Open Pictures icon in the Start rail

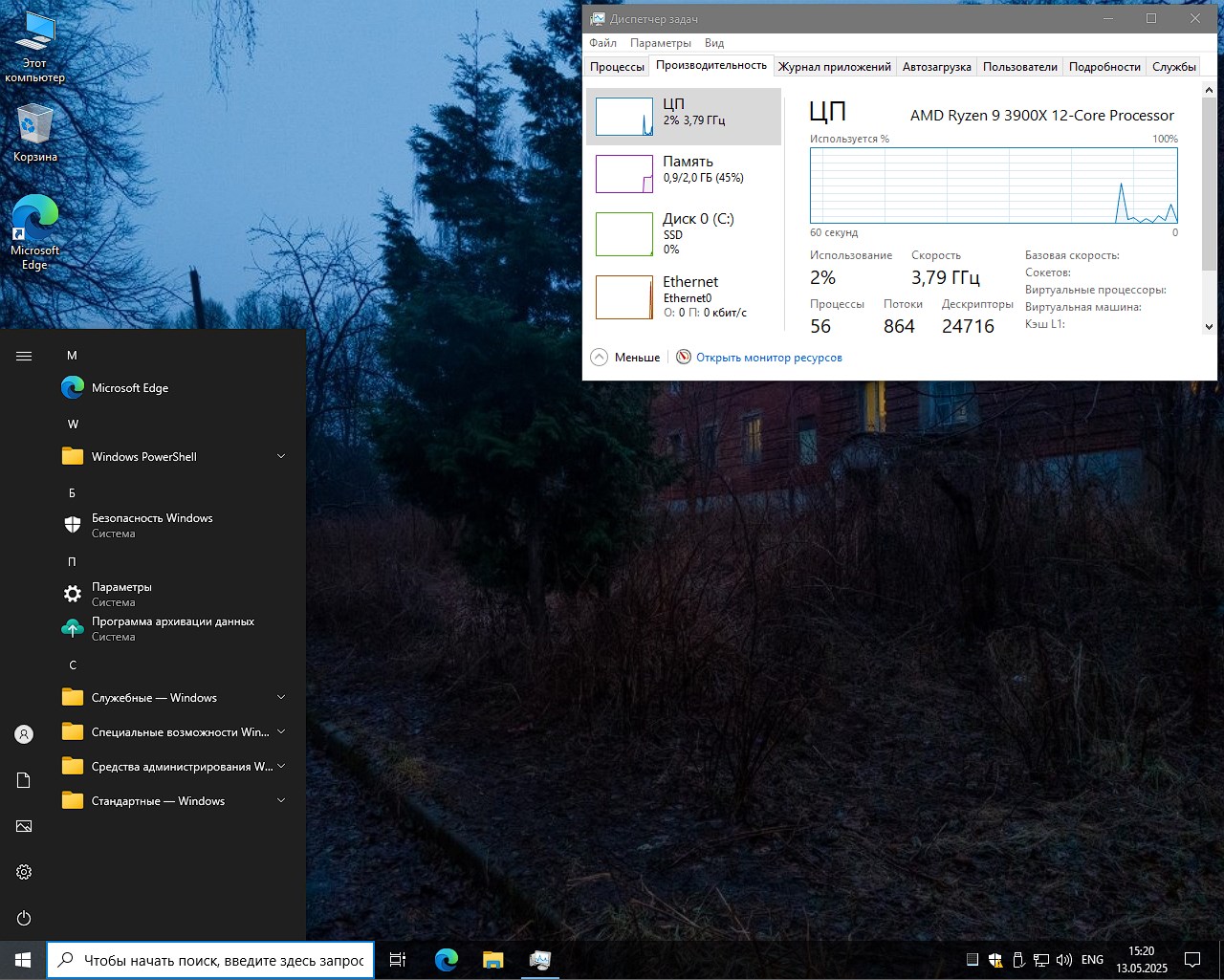(x=24, y=826)
